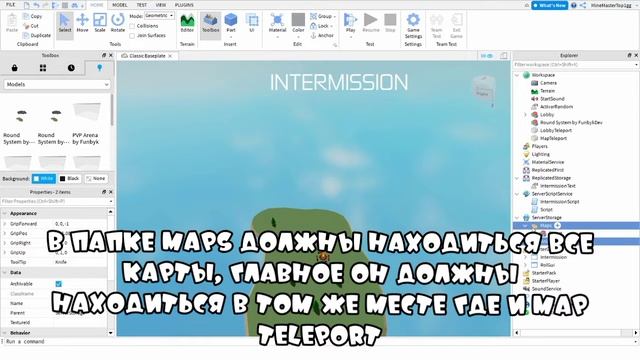Open the Mode Geometric dropdown

[x=159, y=16]
